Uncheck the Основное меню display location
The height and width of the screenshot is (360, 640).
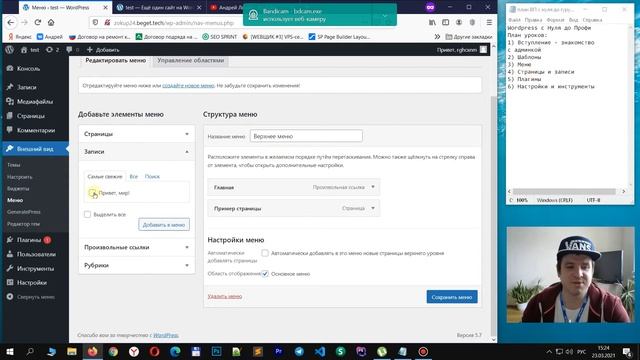point(265,273)
